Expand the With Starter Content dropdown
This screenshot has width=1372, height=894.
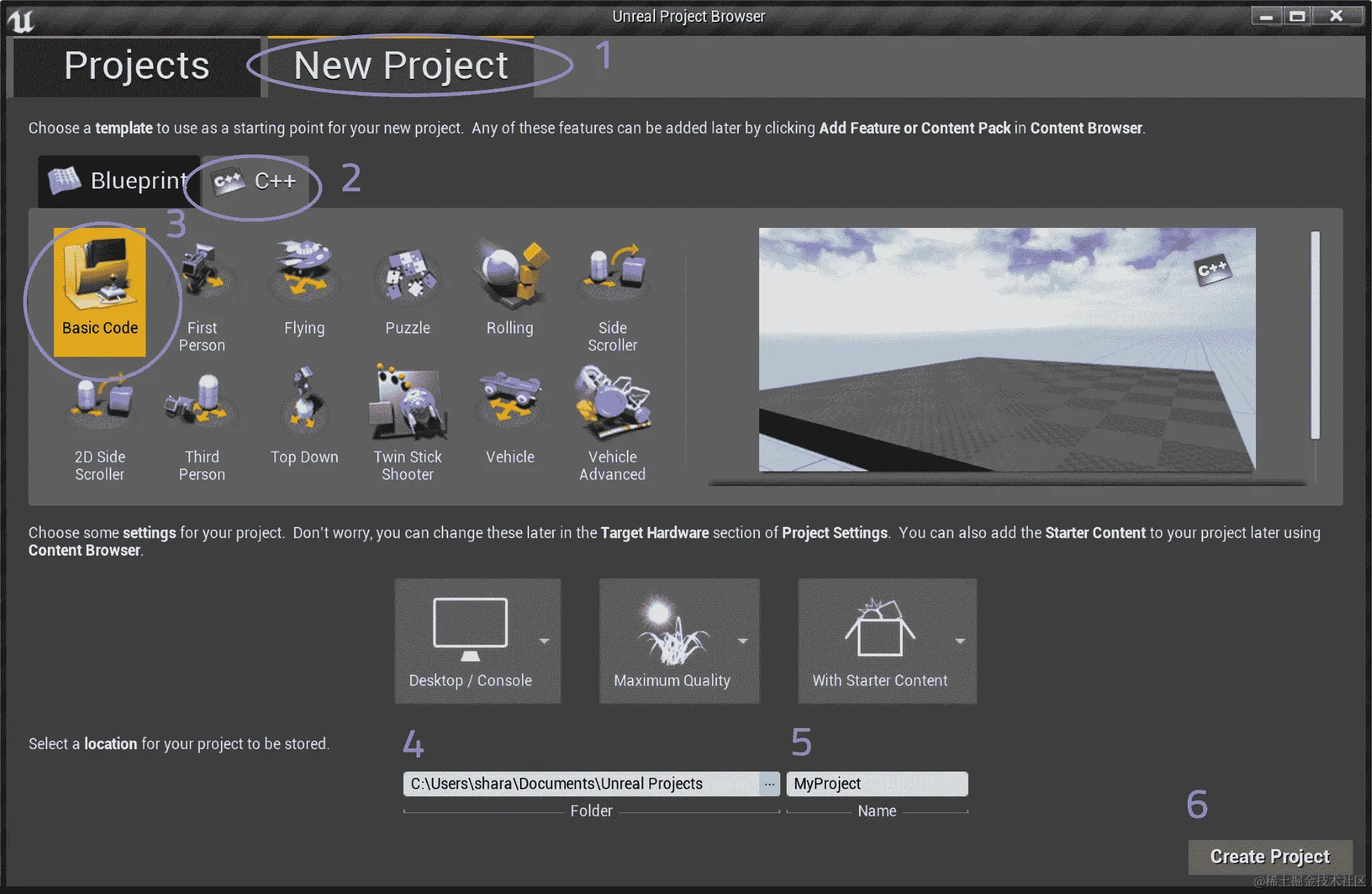click(960, 641)
